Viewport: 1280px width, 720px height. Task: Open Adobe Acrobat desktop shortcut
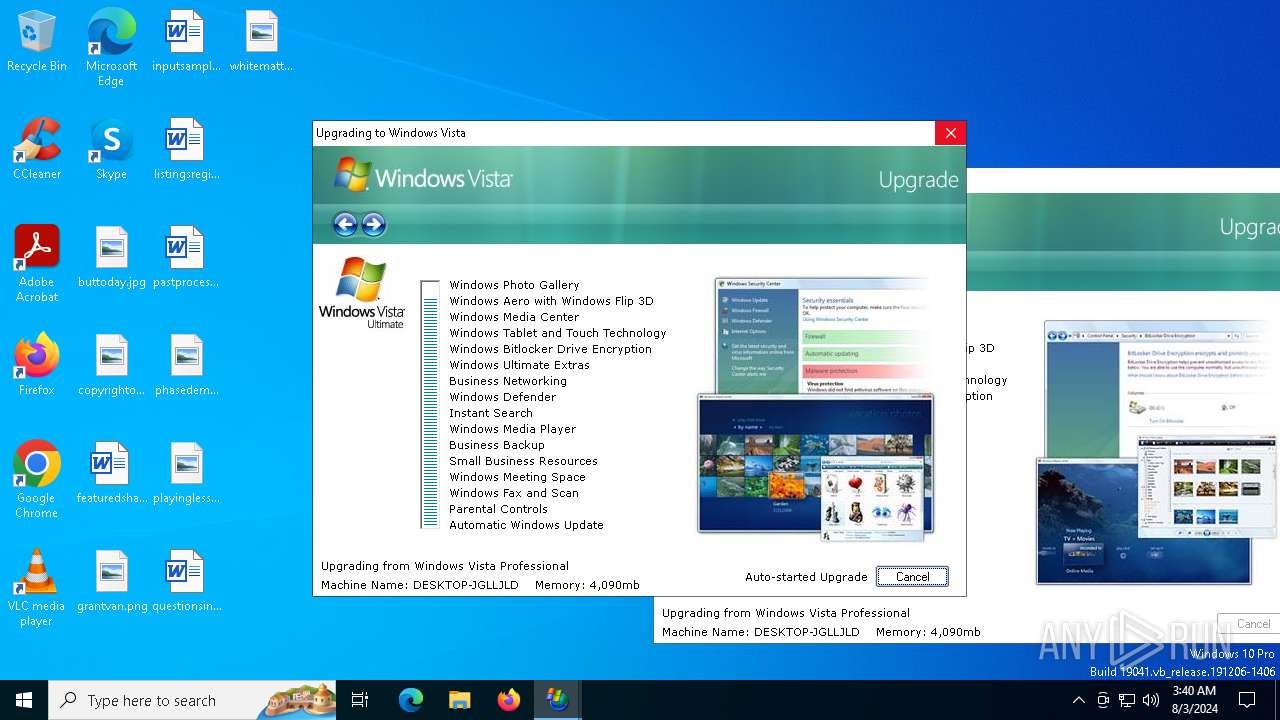pyautogui.click(x=37, y=264)
